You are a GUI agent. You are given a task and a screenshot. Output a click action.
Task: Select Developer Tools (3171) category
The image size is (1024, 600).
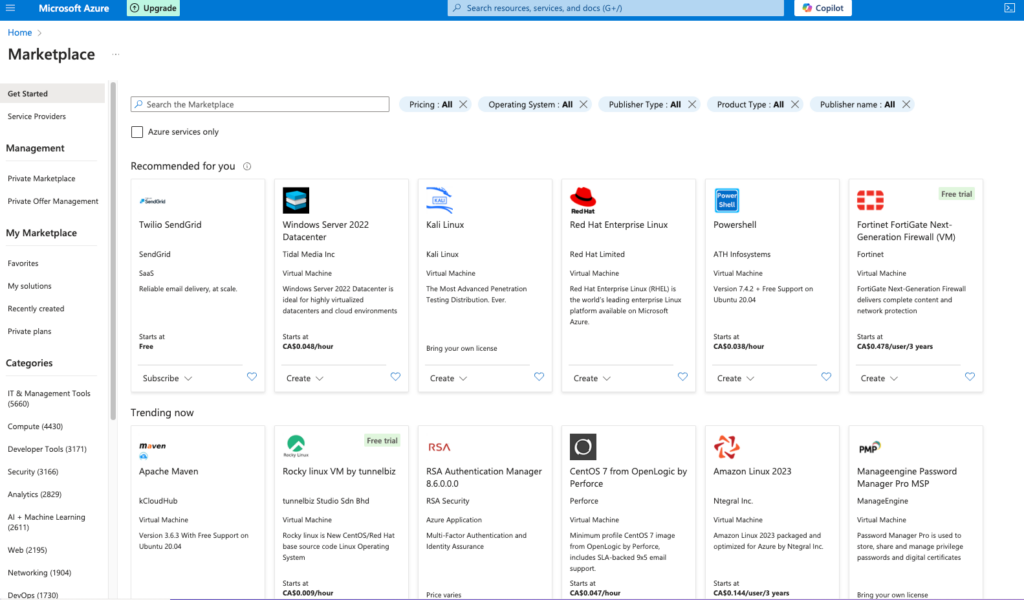pyautogui.click(x=47, y=449)
